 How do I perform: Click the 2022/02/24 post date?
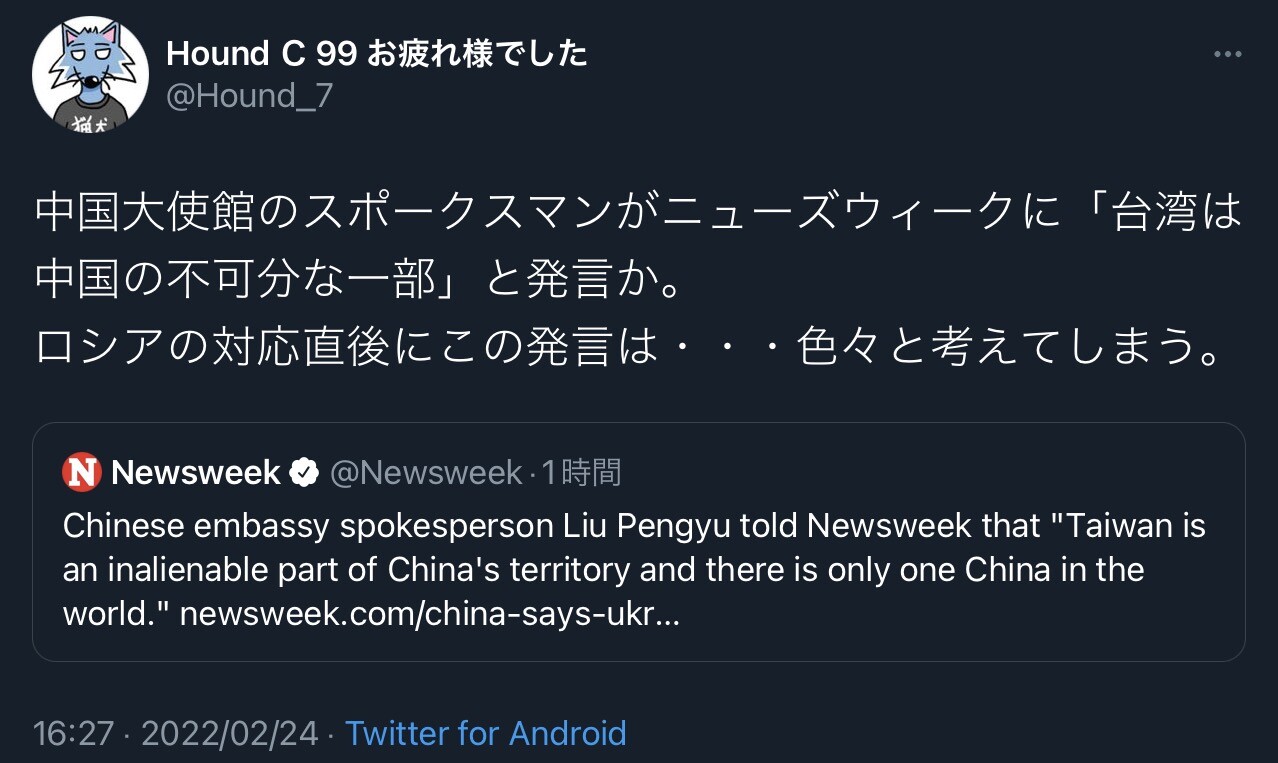click(x=229, y=733)
